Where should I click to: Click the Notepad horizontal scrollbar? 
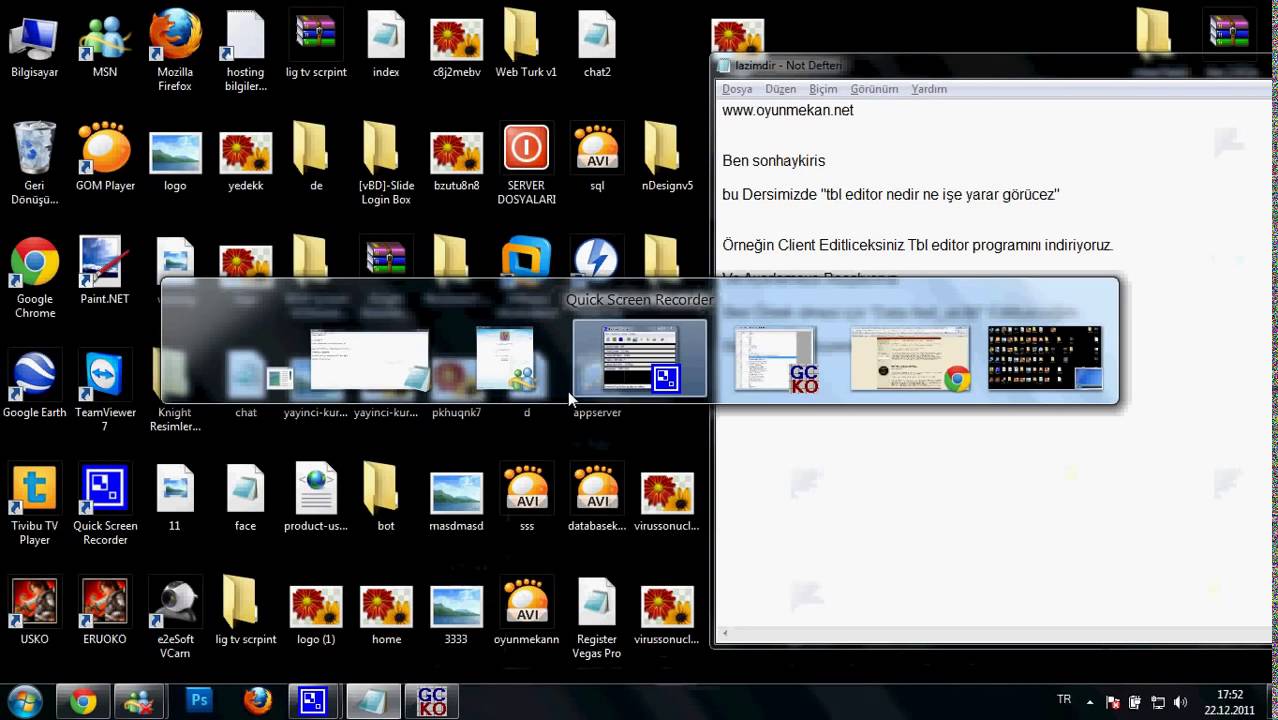click(994, 633)
